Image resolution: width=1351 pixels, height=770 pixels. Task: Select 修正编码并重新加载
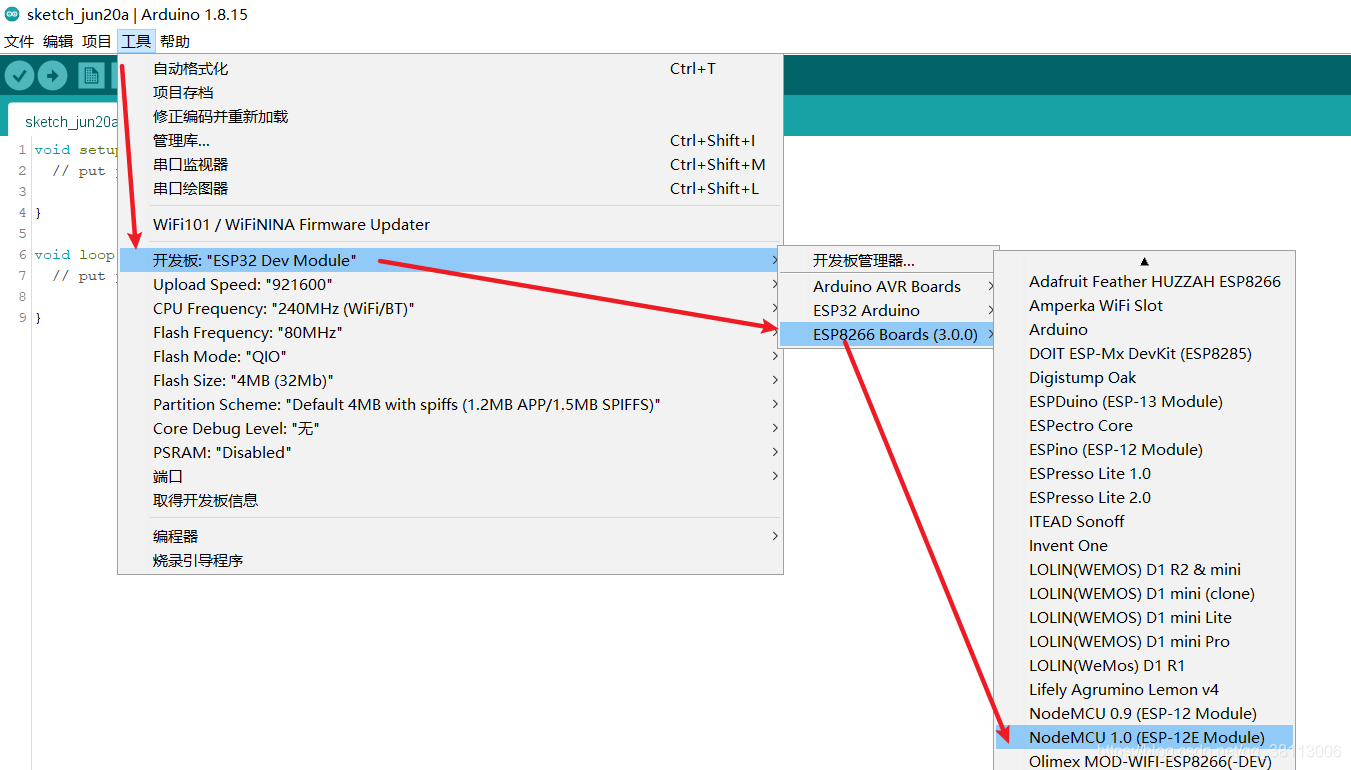coord(450,117)
